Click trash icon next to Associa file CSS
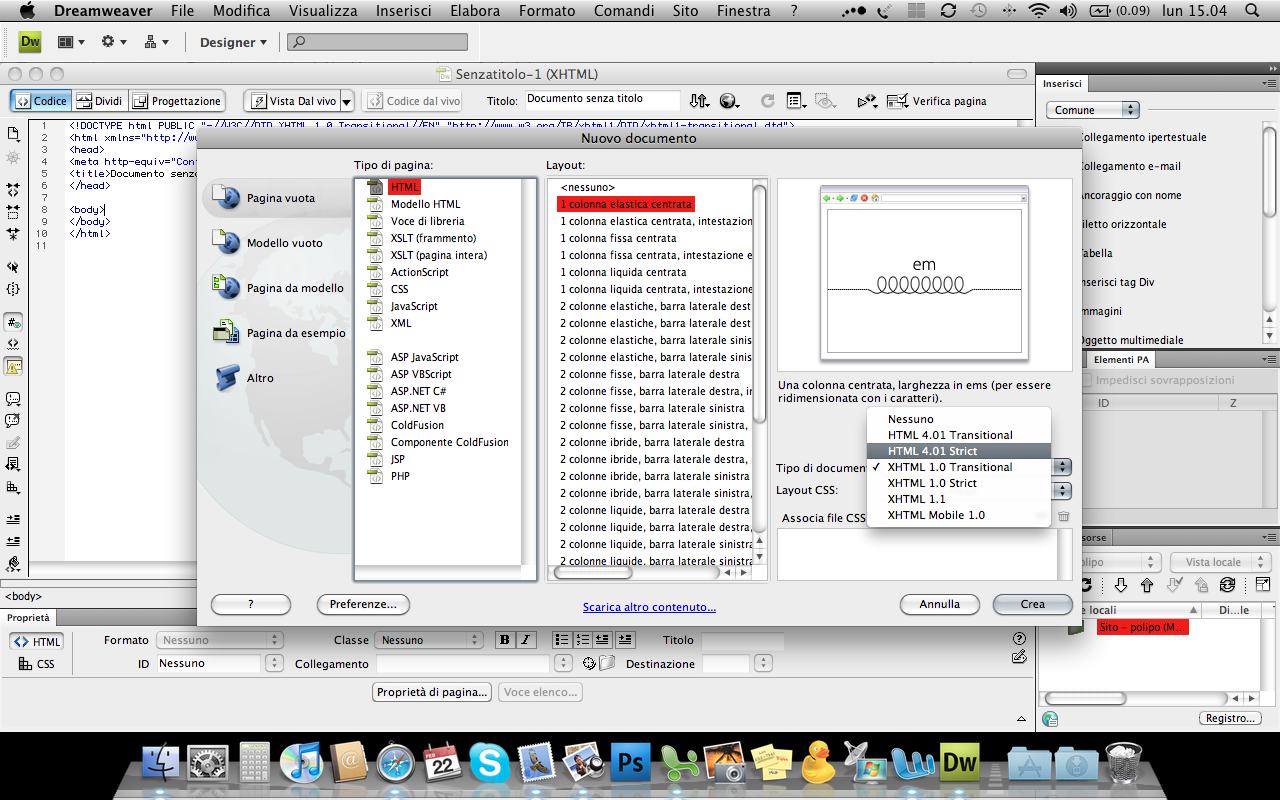Viewport: 1280px width, 800px height. coord(1063,516)
